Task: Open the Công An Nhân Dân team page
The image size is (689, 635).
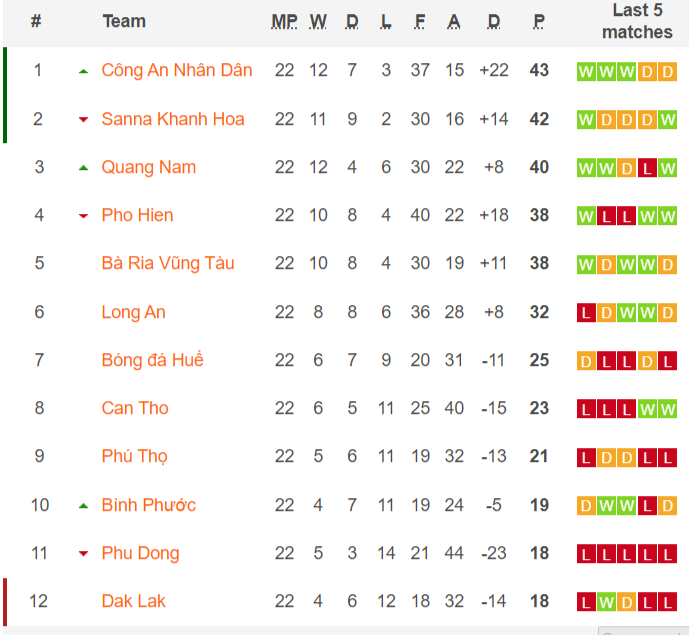Action: (x=176, y=70)
